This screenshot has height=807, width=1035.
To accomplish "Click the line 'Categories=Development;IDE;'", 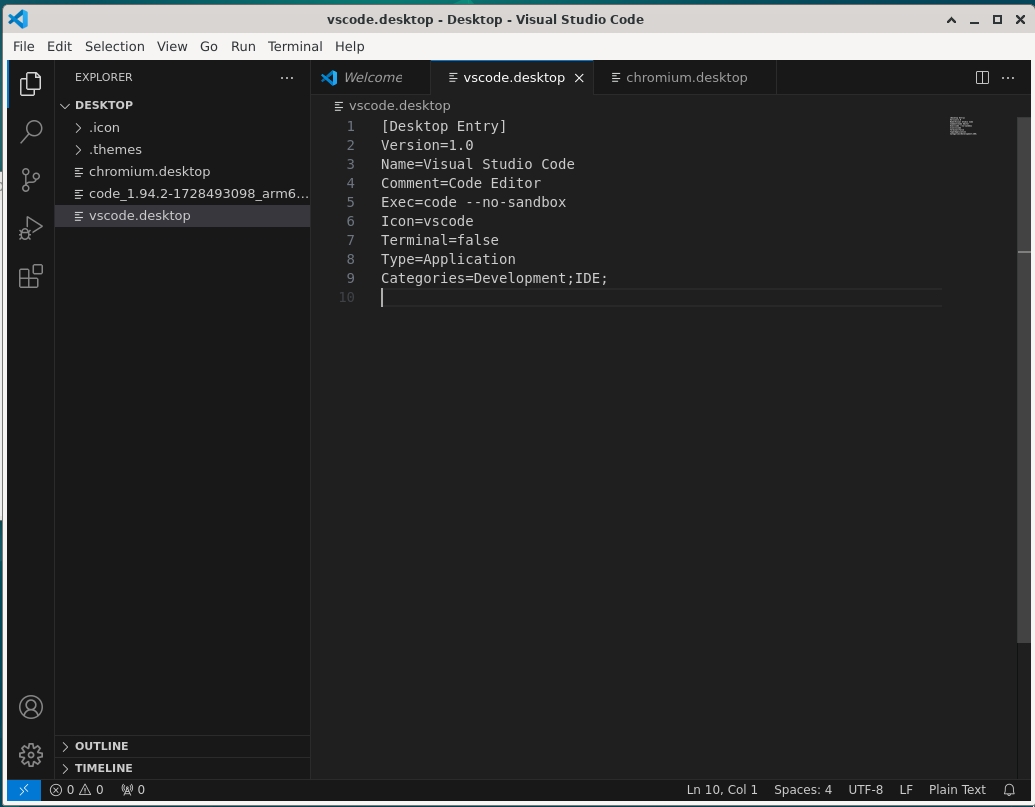I will (494, 278).
